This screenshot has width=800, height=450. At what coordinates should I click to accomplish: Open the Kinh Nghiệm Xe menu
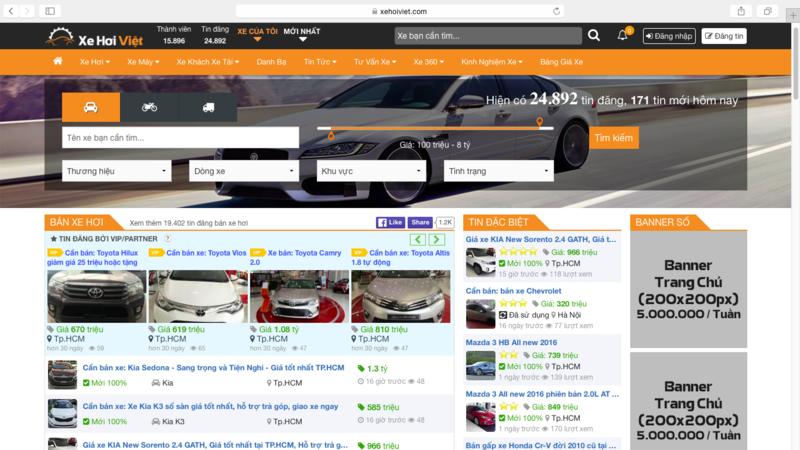click(492, 62)
